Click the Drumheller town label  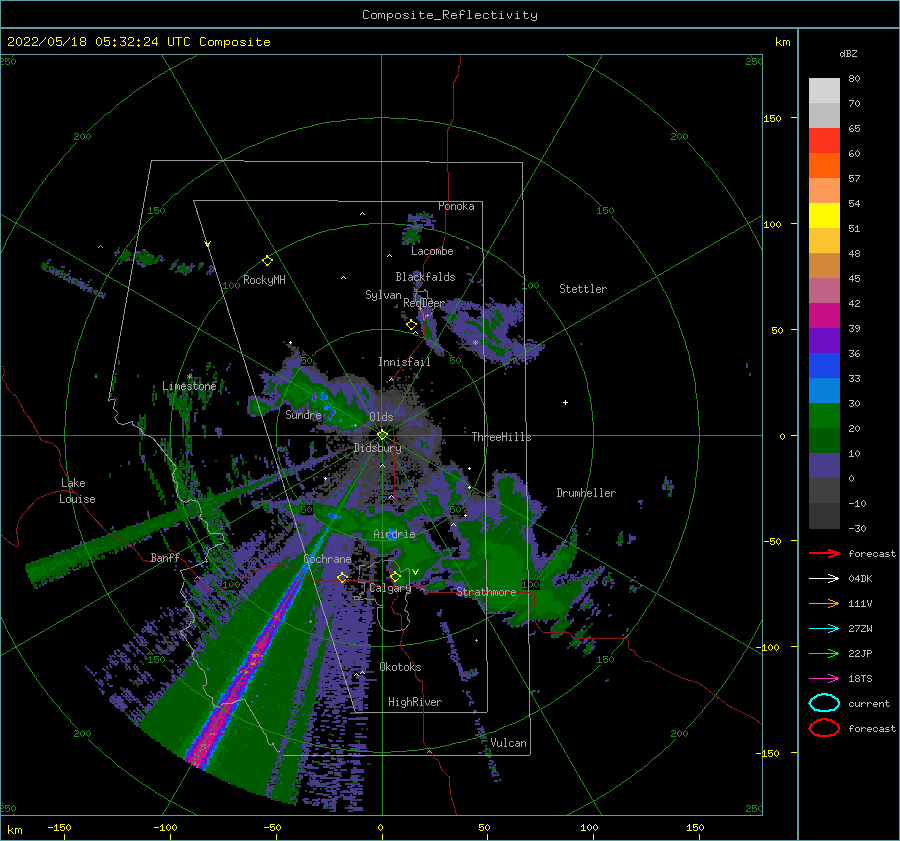click(x=586, y=493)
